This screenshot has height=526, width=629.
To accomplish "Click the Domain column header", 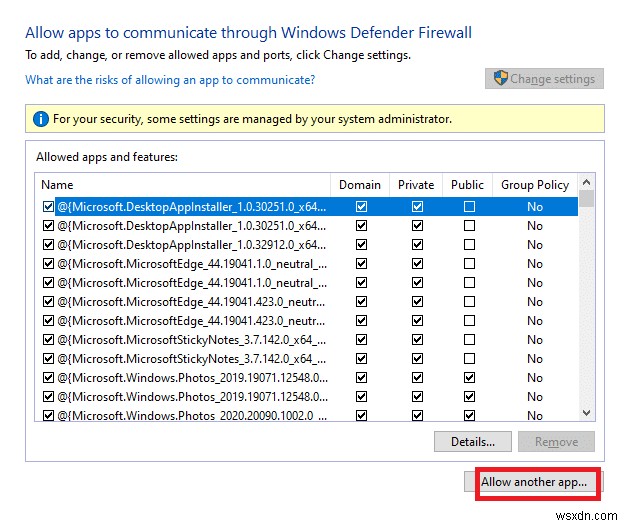I will coord(360,185).
